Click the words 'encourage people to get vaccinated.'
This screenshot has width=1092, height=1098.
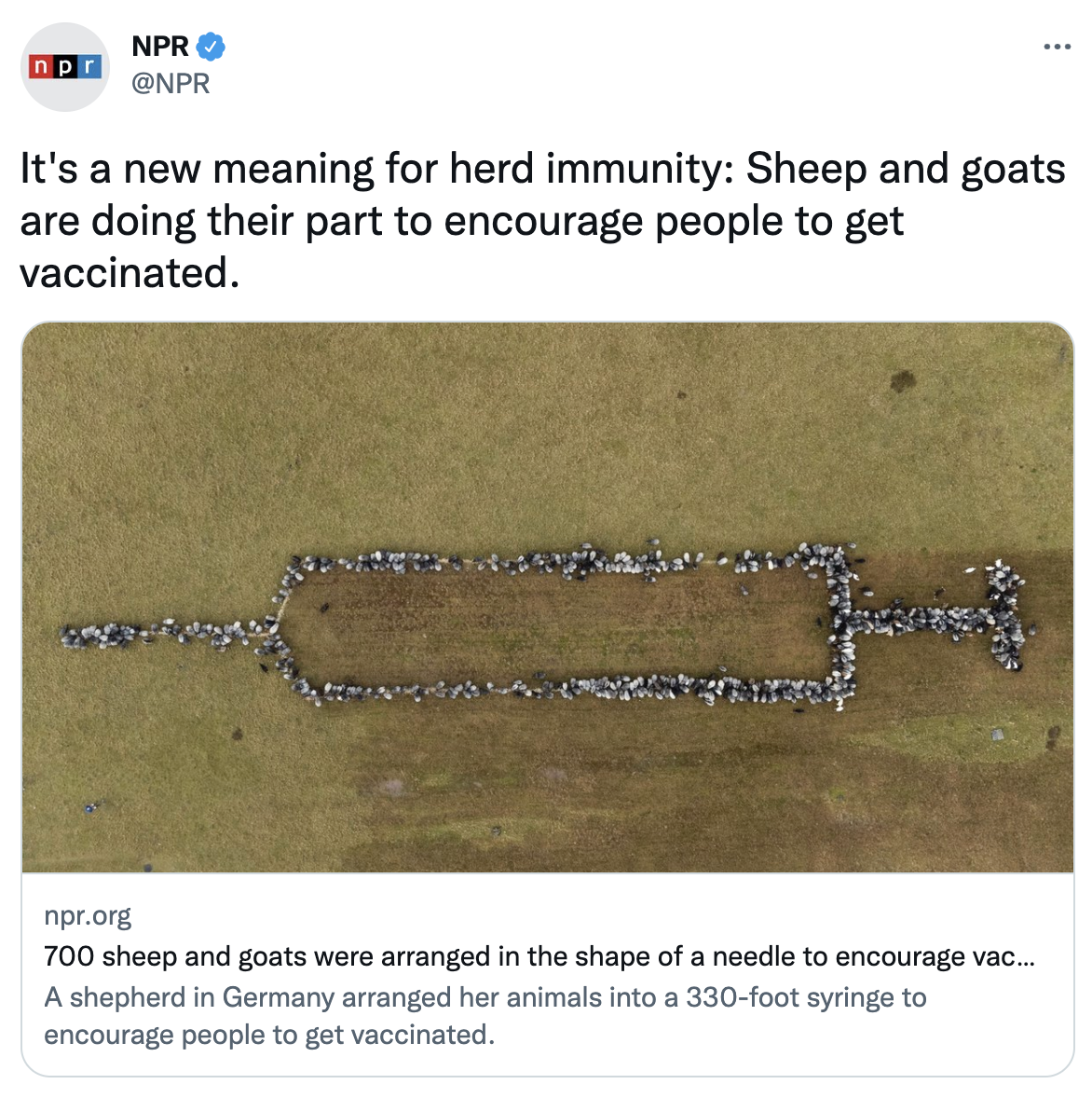point(269,1035)
